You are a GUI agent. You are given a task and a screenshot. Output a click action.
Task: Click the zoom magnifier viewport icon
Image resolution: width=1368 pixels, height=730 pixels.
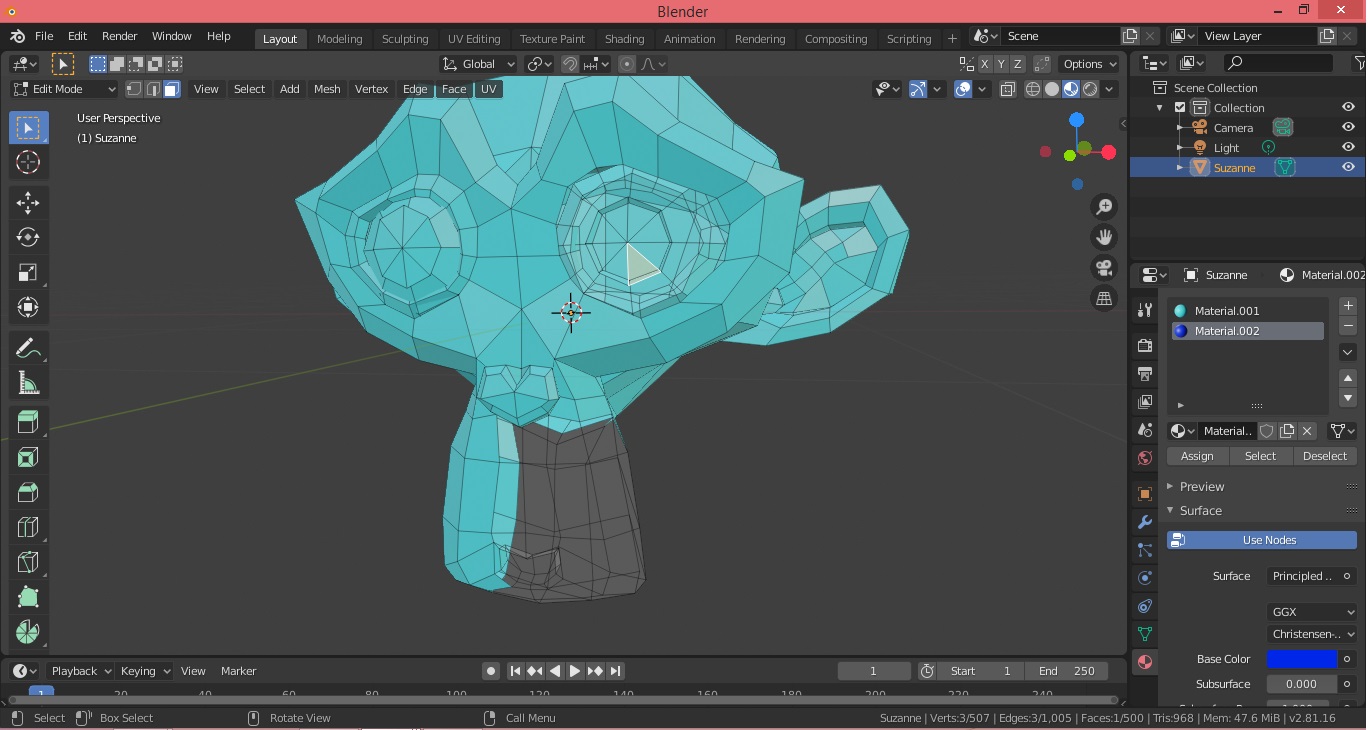[1104, 207]
